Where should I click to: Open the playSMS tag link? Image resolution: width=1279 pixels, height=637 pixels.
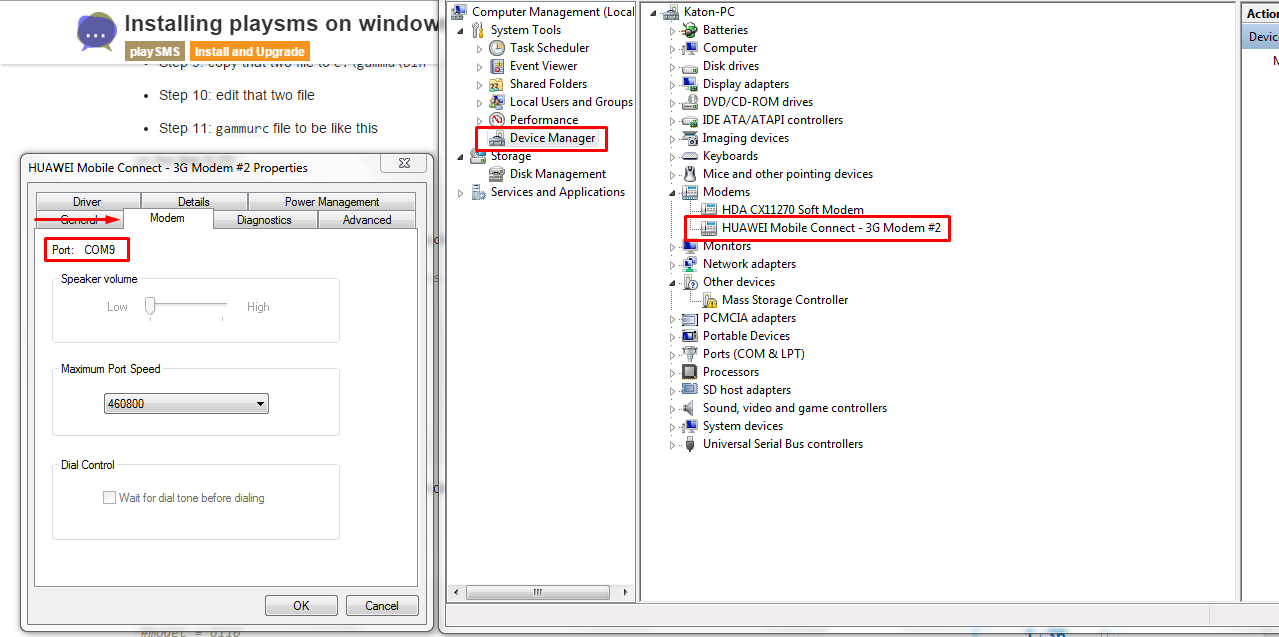(155, 51)
